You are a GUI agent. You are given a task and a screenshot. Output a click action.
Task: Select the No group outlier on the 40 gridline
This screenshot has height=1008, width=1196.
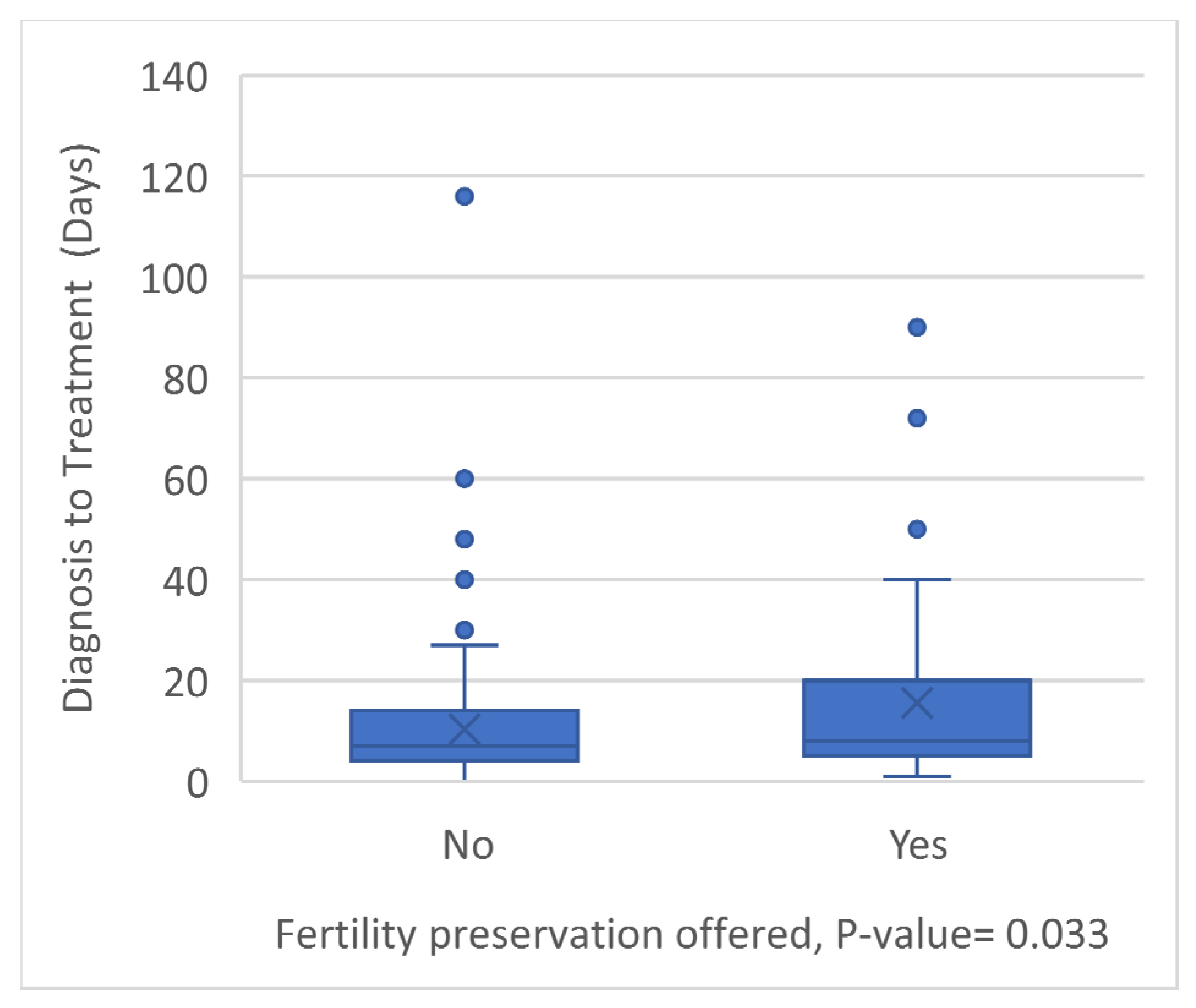tap(464, 580)
